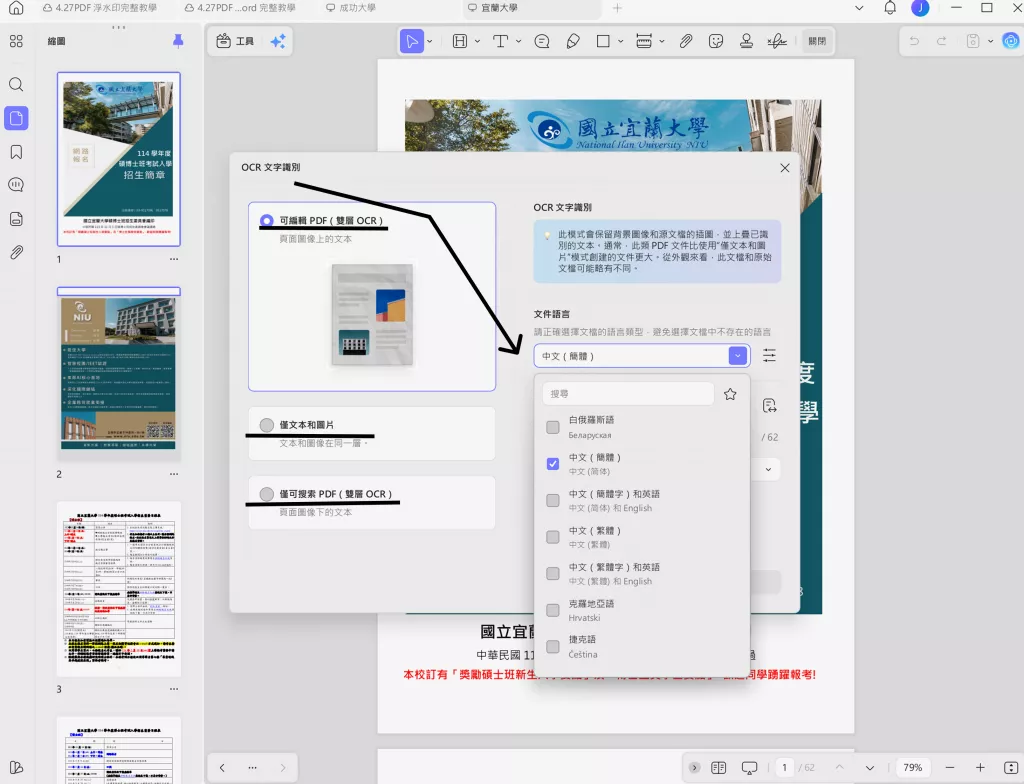Switch to 成功大學 tab
Screen dimensions: 1024x784
[351, 8]
